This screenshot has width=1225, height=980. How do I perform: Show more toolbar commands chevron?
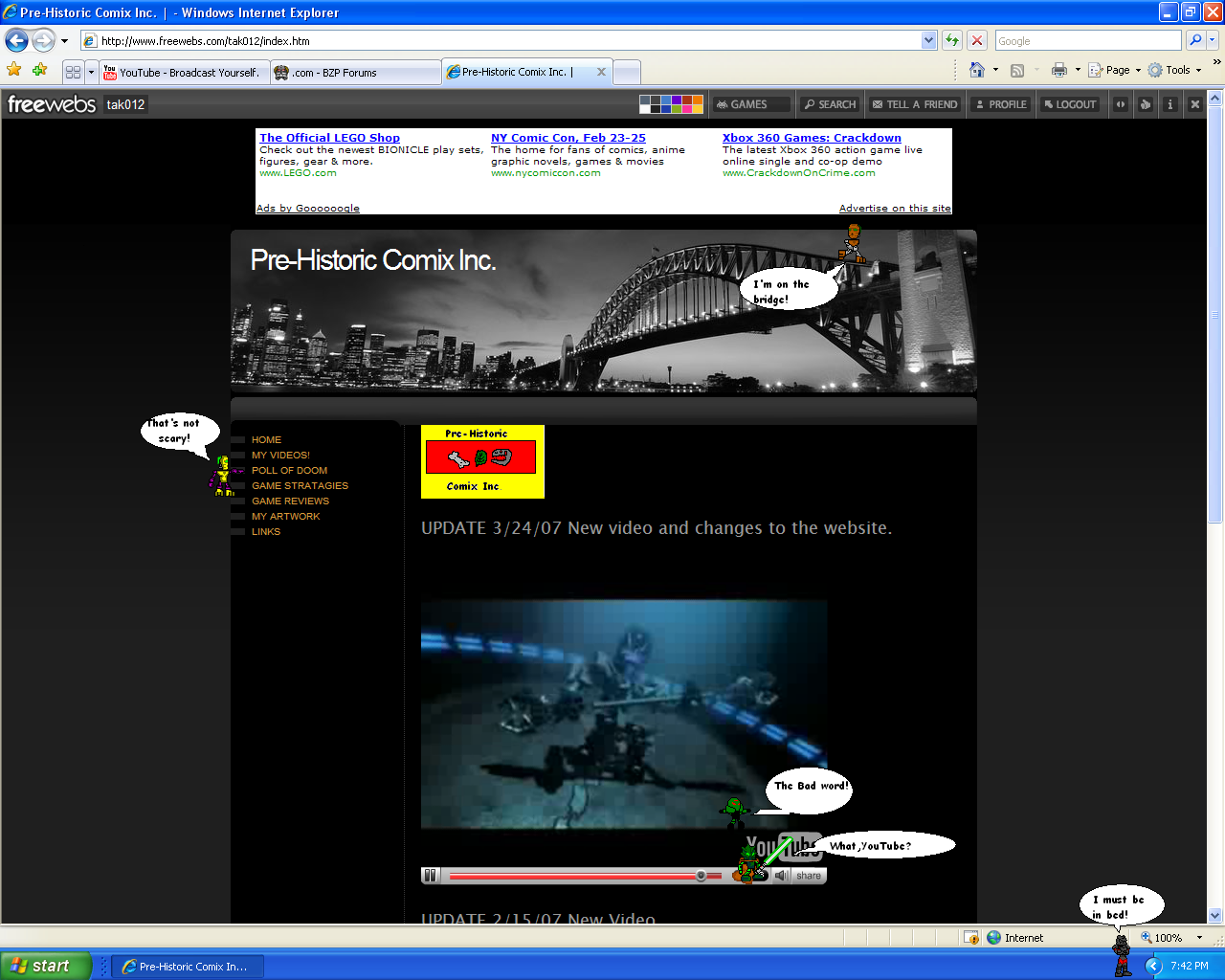1216,63
